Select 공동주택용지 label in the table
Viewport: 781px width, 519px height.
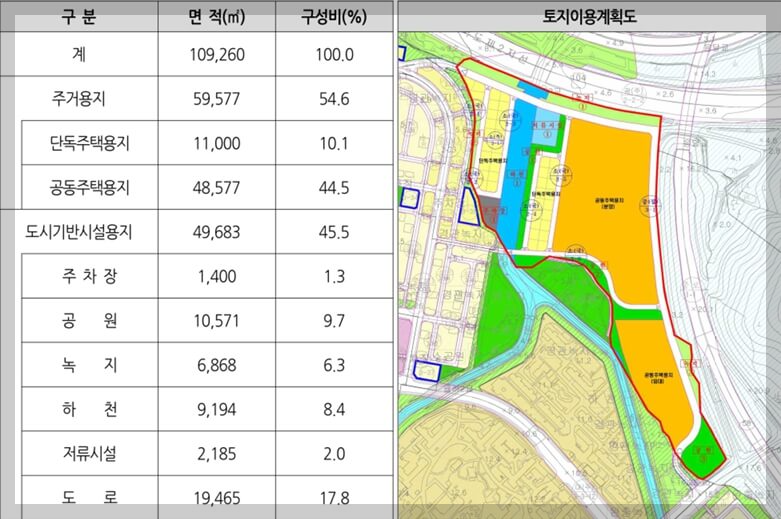(x=90, y=187)
